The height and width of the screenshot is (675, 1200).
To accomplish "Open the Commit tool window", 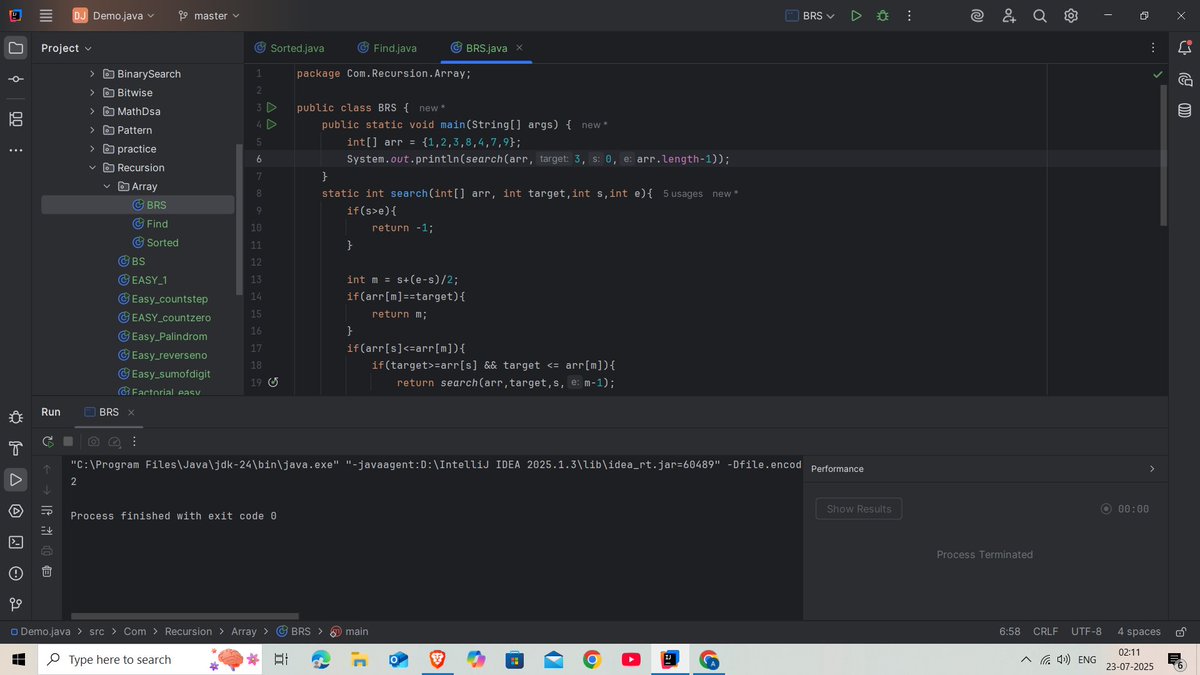I will [x=15, y=79].
